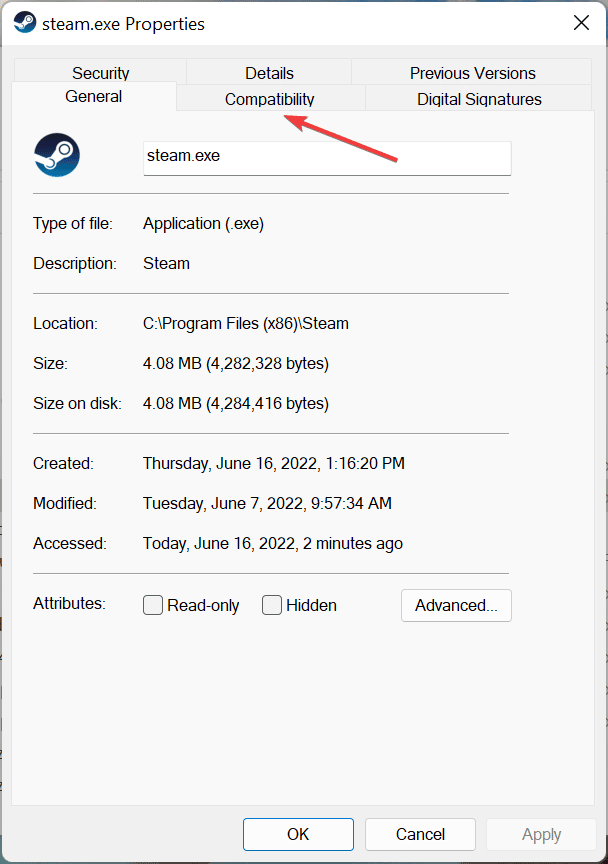Image resolution: width=608 pixels, height=864 pixels.
Task: Click the greyed-out Apply button
Action: (541, 834)
